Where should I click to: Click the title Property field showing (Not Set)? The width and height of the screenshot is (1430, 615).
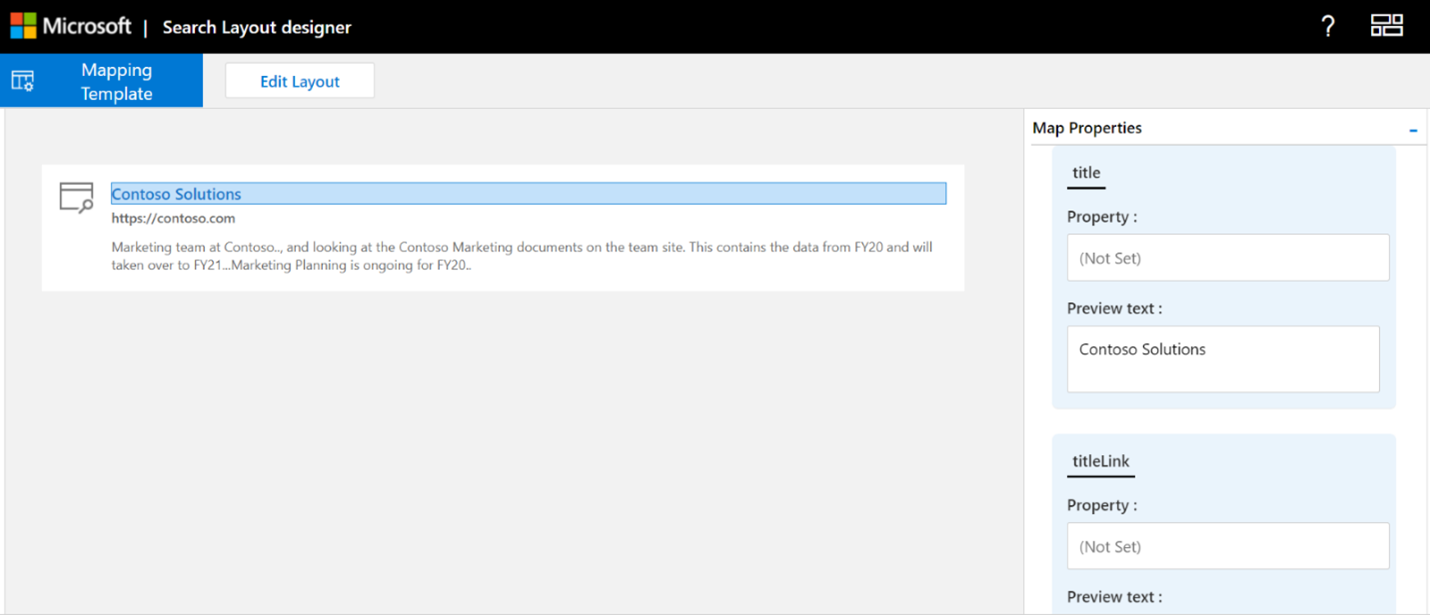tap(1228, 257)
